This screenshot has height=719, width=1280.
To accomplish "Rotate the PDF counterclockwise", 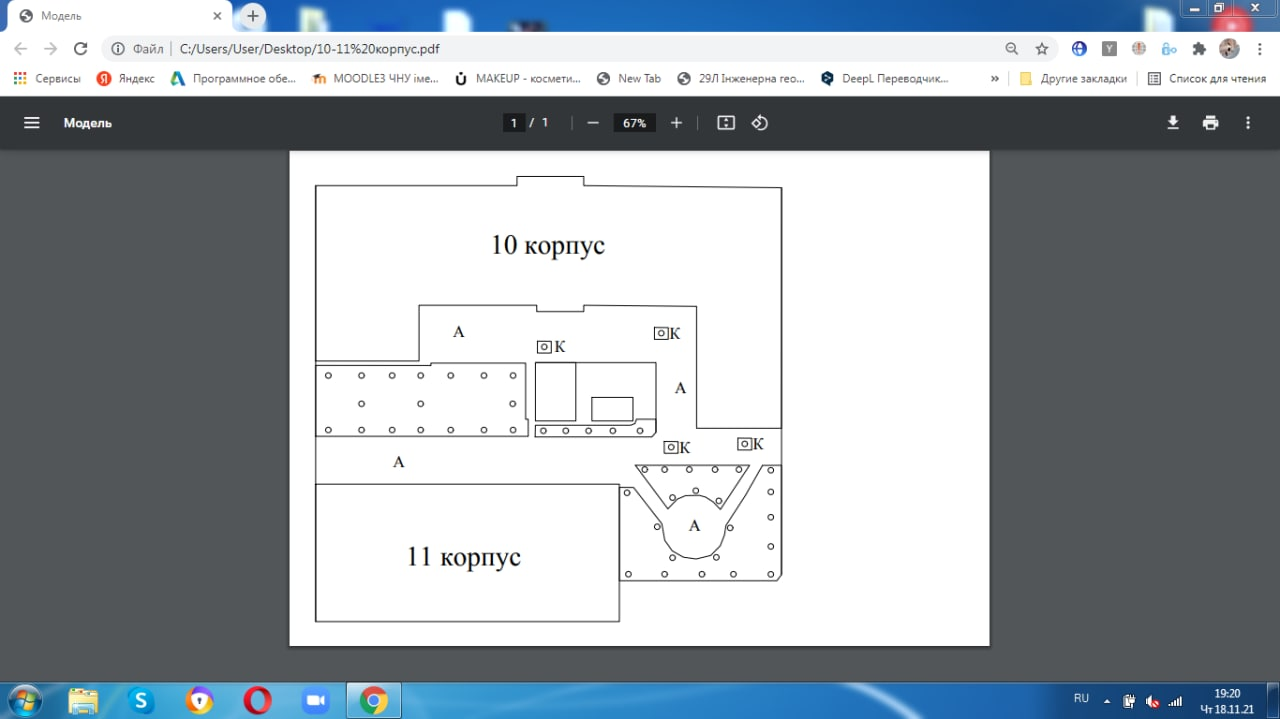I will (760, 123).
